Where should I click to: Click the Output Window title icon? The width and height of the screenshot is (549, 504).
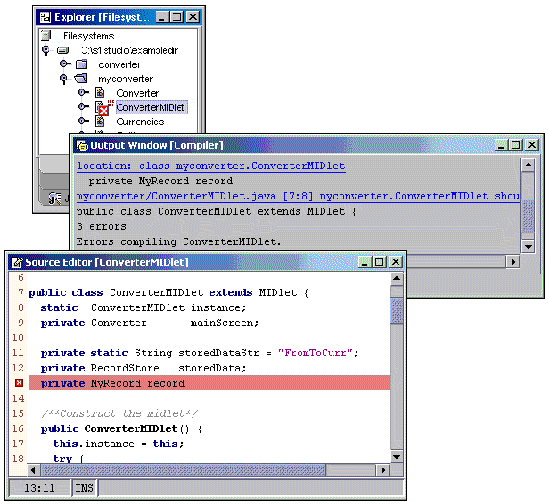82,145
